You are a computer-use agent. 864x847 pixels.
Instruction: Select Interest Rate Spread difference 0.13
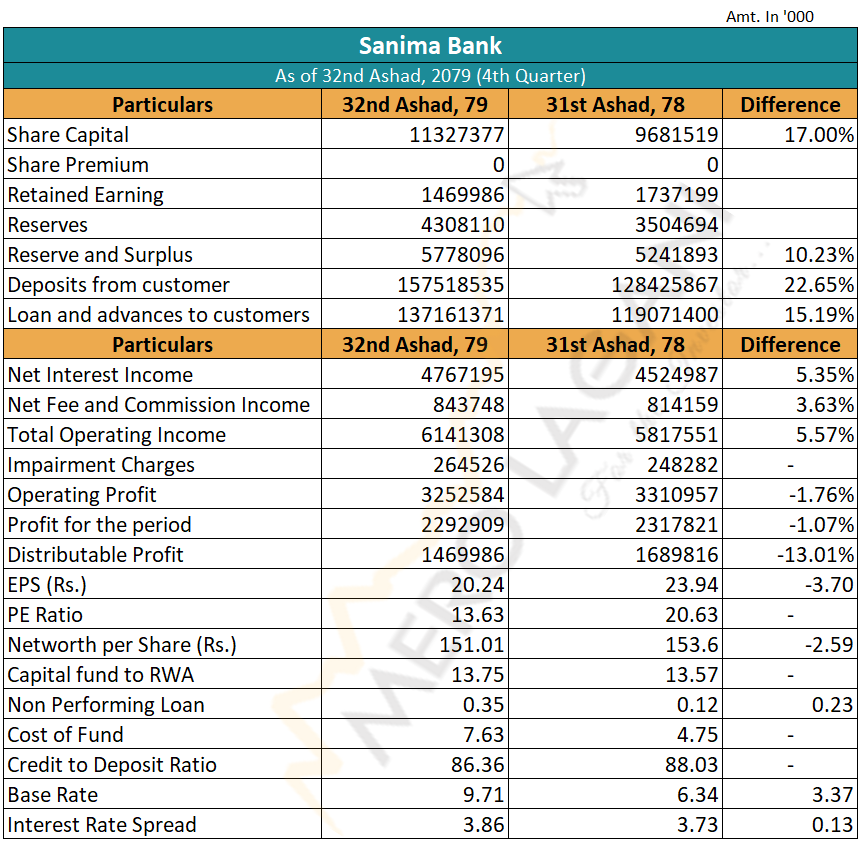[x=833, y=826]
